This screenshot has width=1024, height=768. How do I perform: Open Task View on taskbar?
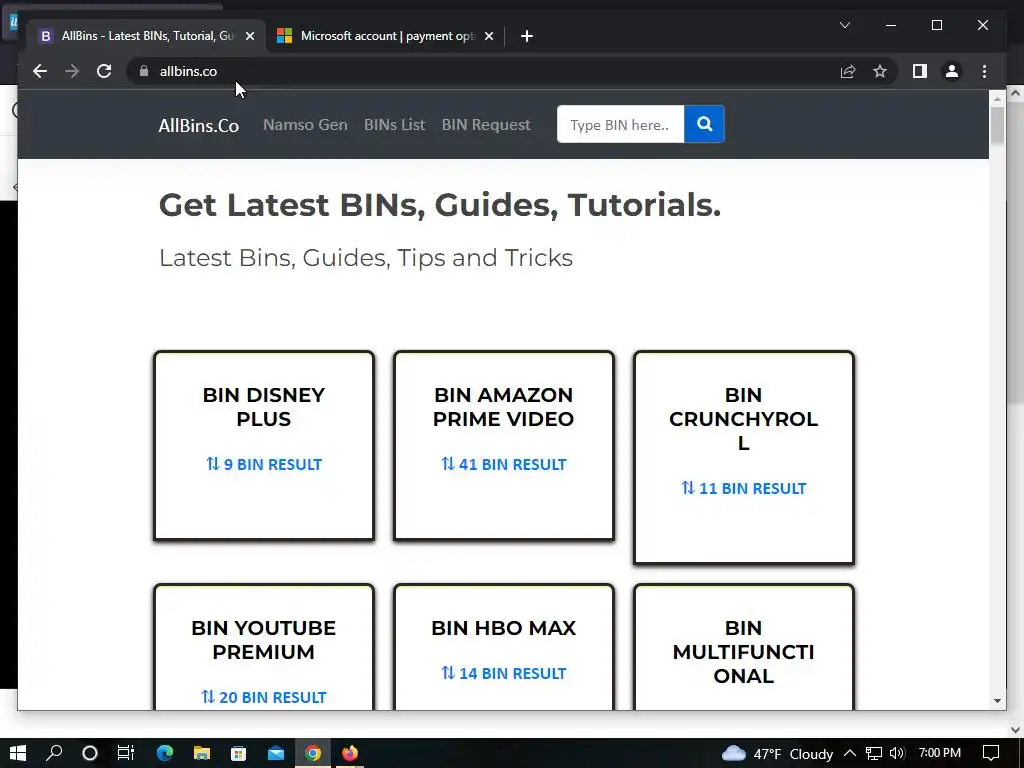tap(126, 753)
